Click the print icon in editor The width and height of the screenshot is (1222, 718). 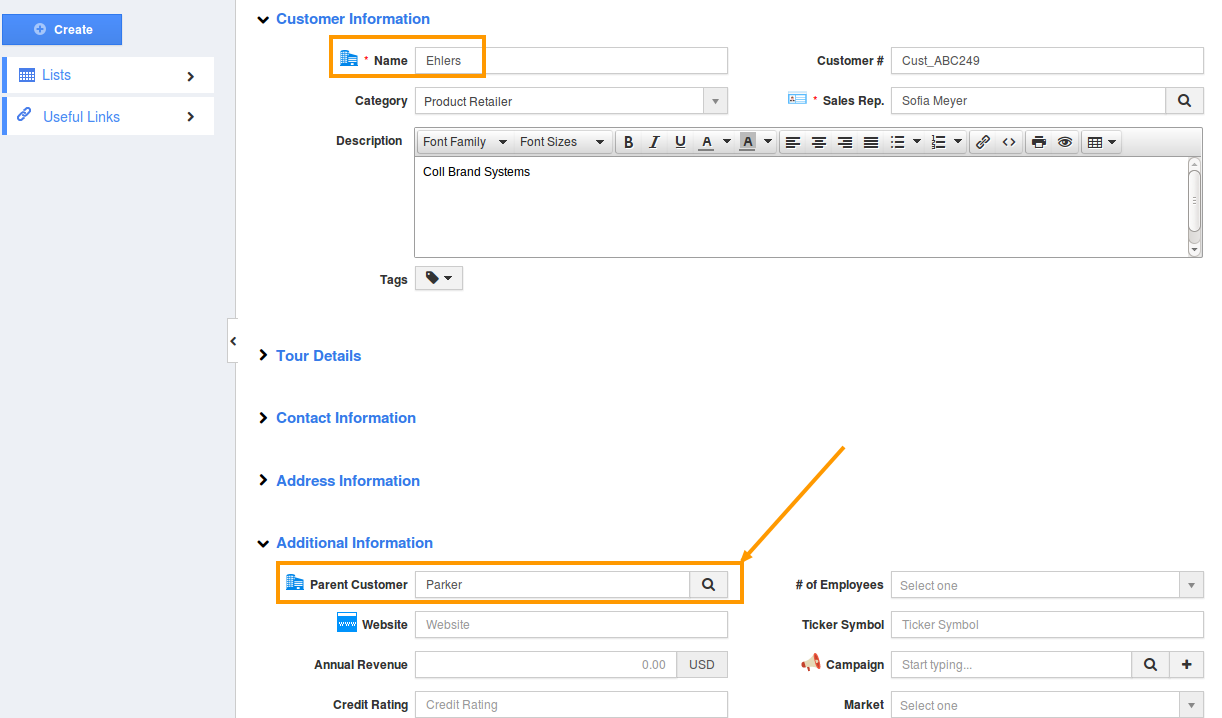[1039, 142]
